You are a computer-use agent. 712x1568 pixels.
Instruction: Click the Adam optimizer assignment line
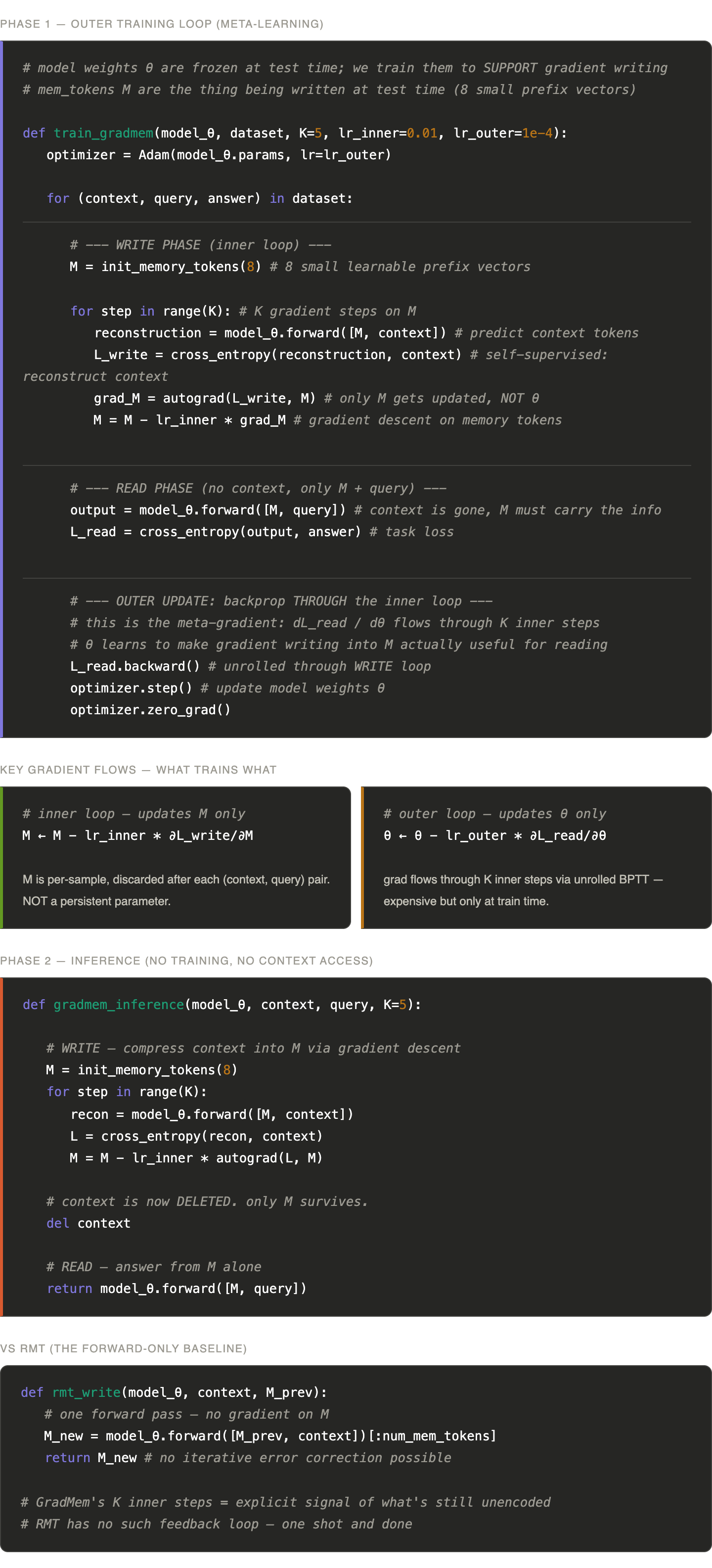(x=219, y=155)
